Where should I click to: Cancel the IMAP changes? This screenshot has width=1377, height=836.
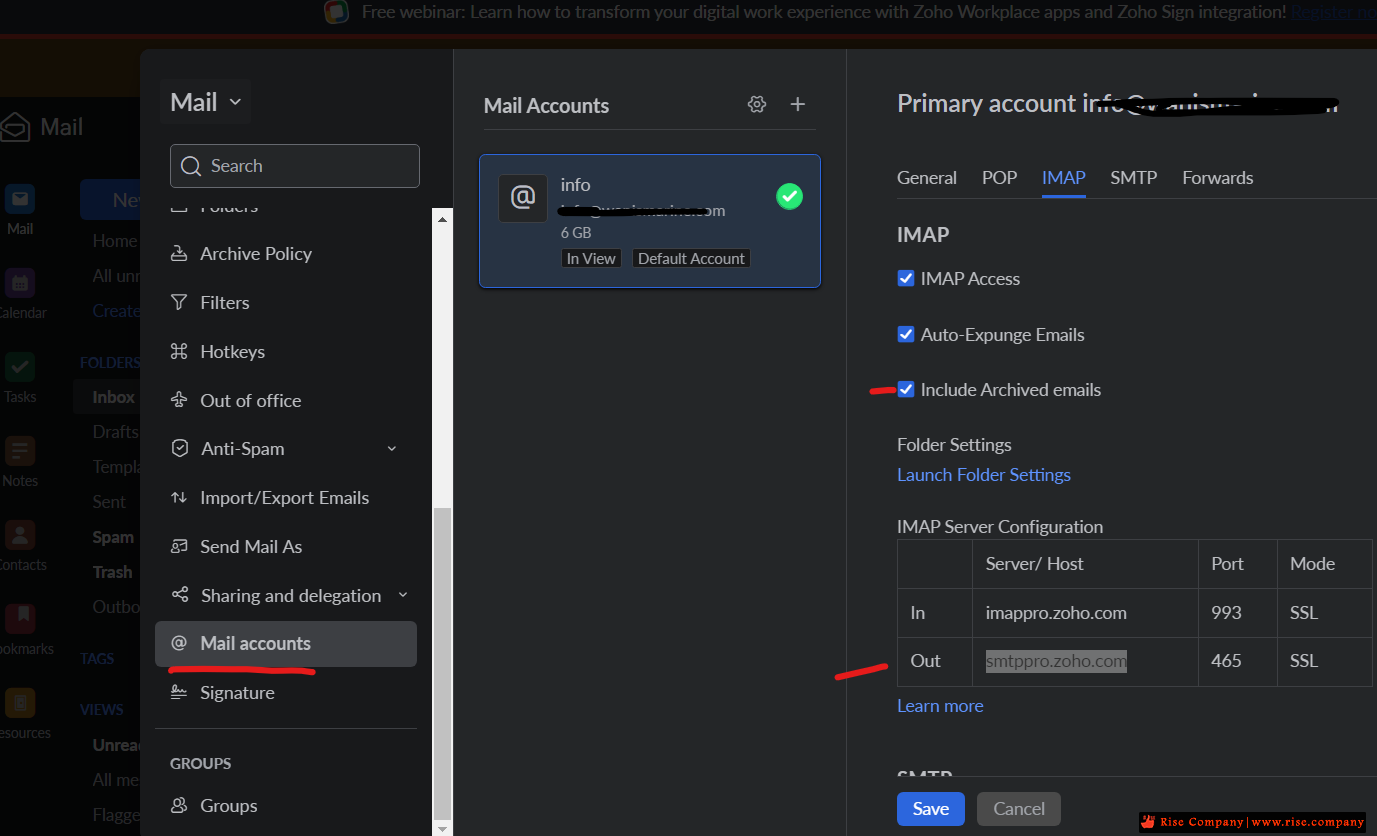pyautogui.click(x=1019, y=809)
